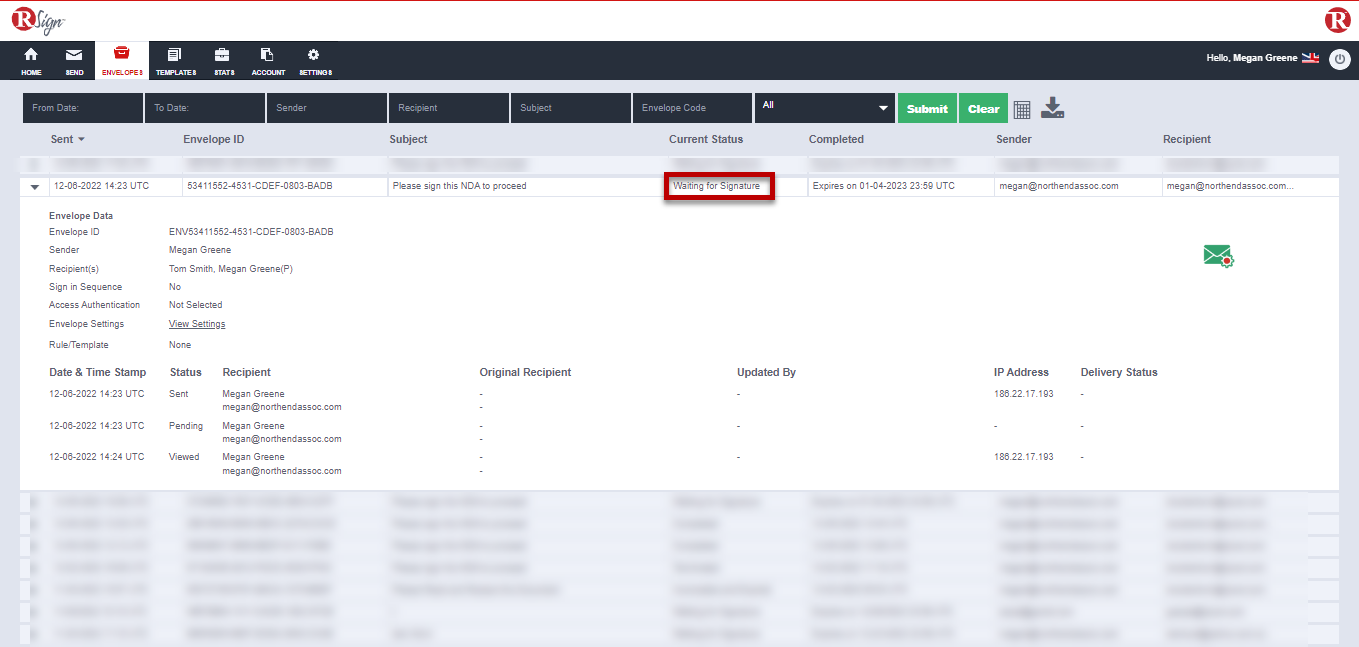Click the Envelope ID column header

point(213,139)
